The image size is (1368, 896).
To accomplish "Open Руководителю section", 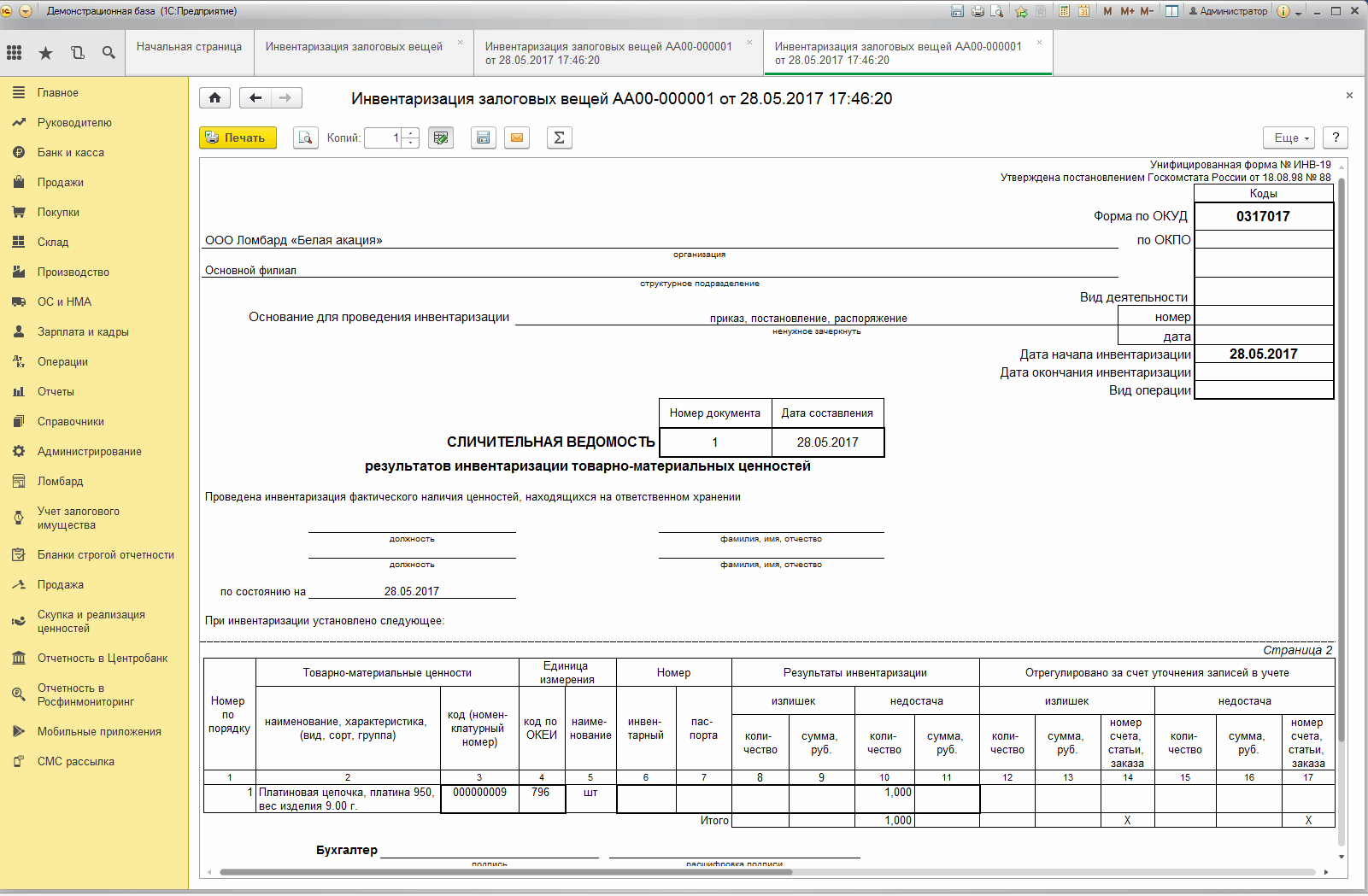I will [94, 122].
